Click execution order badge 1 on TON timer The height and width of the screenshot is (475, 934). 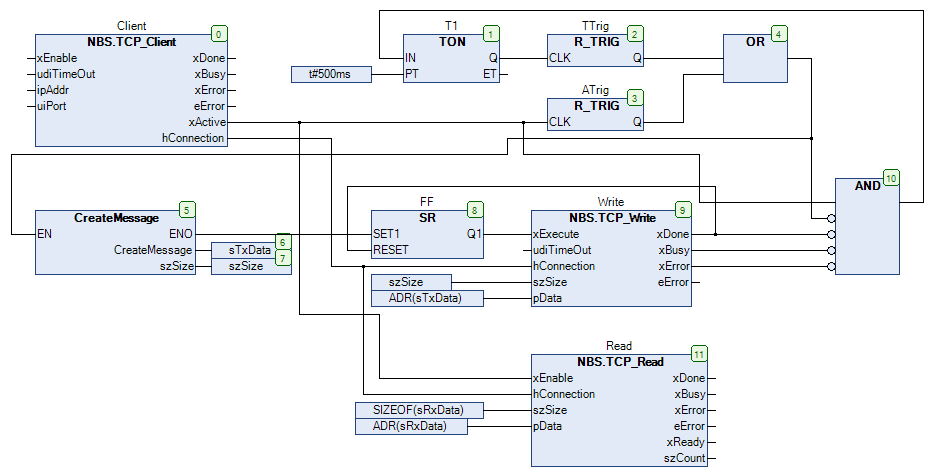(490, 33)
